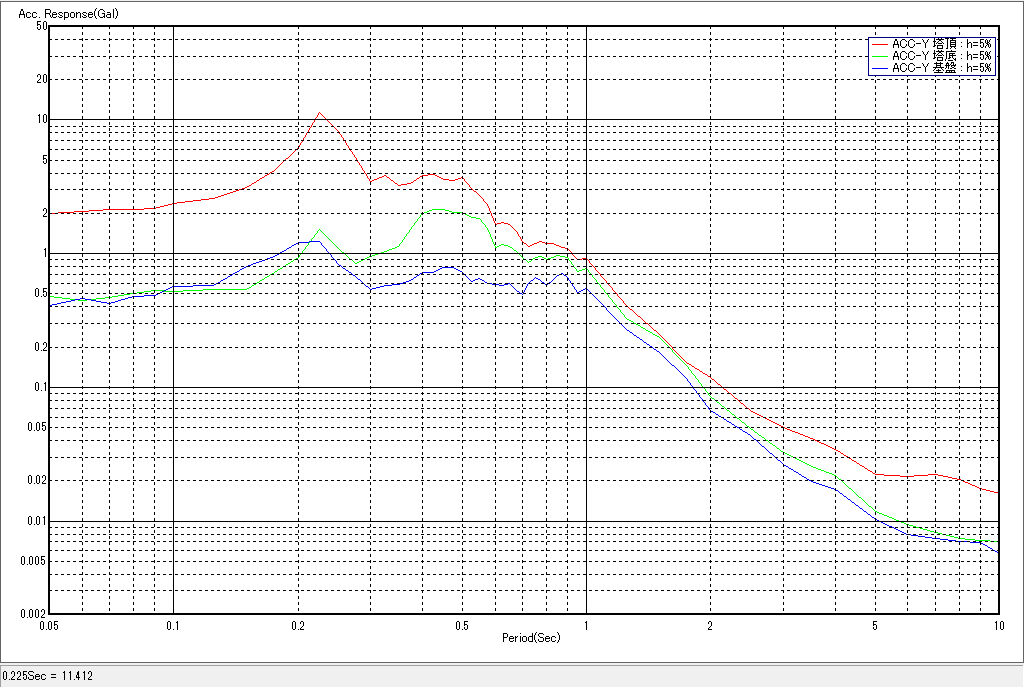Screen dimensions: 1024x688
Task: Click the y-axis tick label 0.002
Action: [34, 613]
